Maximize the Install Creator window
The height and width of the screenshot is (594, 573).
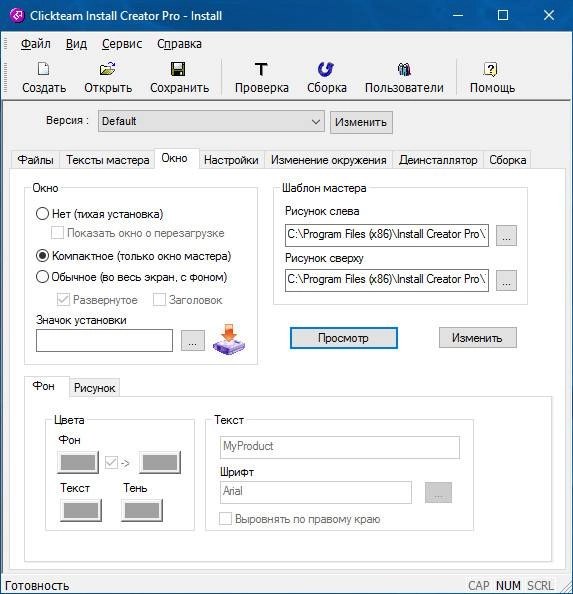click(503, 15)
